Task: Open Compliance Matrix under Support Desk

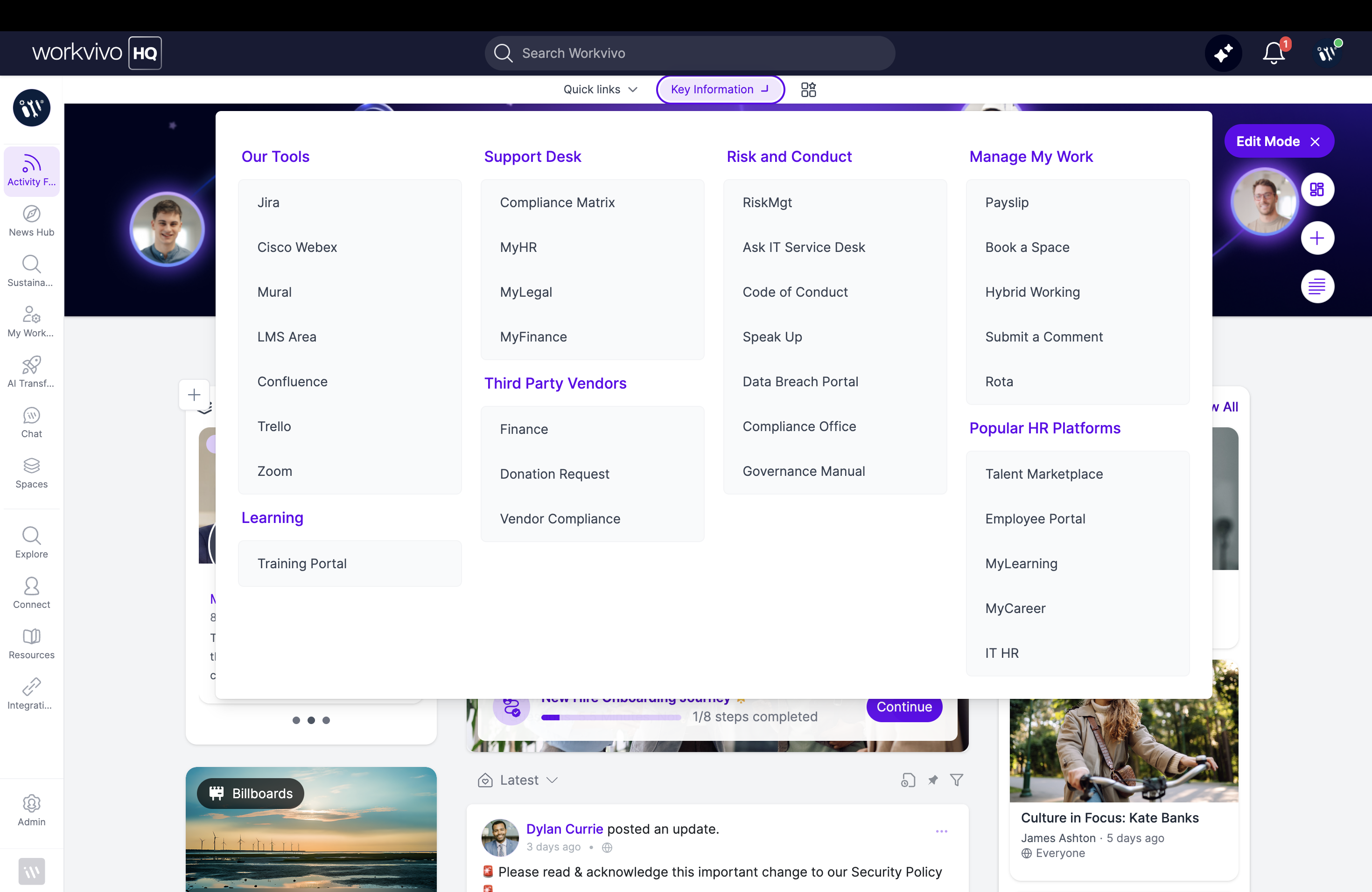Action: click(593, 202)
